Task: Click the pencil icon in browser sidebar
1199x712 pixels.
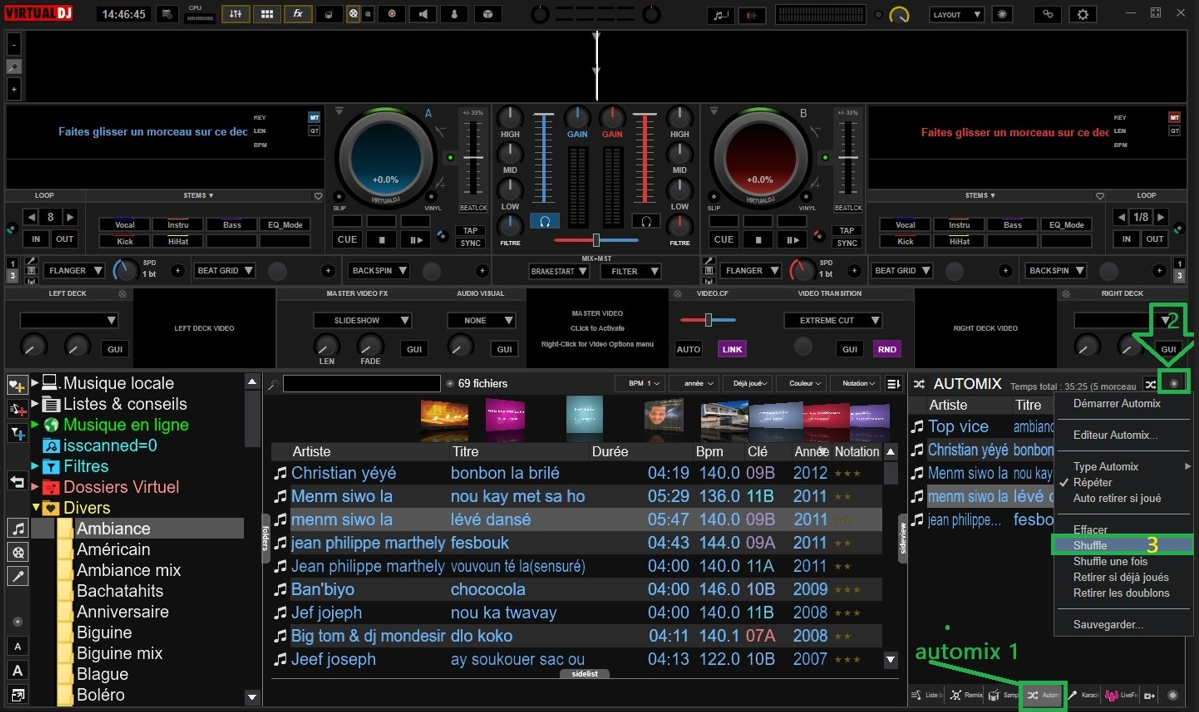Action: (x=18, y=577)
